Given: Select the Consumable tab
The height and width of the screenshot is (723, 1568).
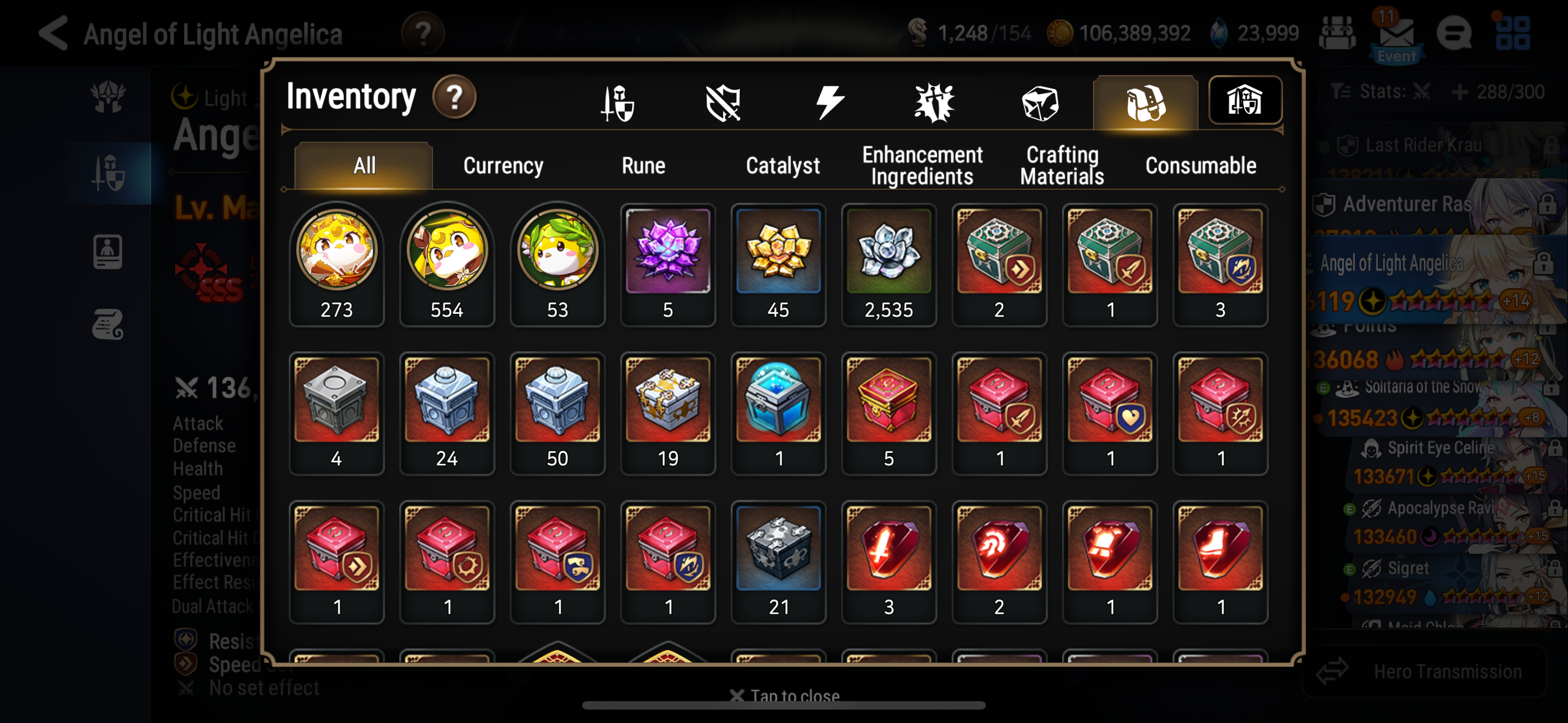Looking at the screenshot, I should [1200, 165].
